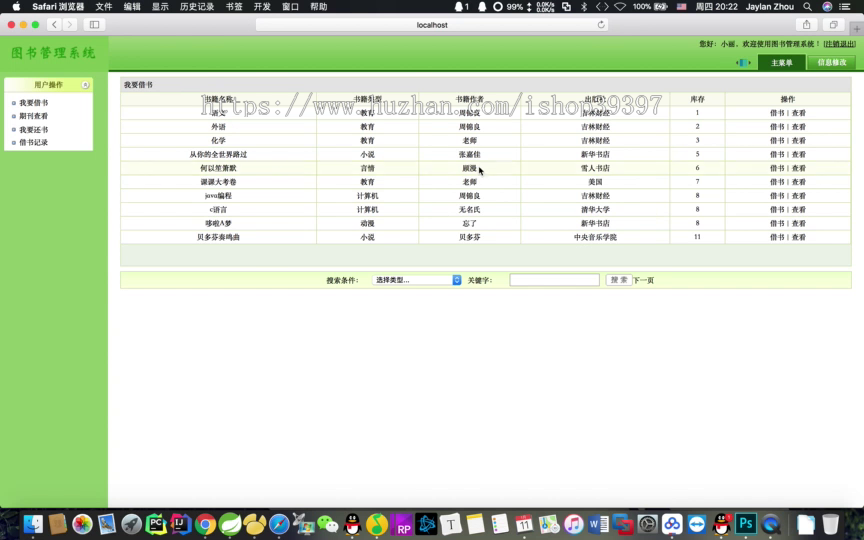Click 查看 for 从你的全世界路过 row
This screenshot has height=540, width=864.
[798, 154]
